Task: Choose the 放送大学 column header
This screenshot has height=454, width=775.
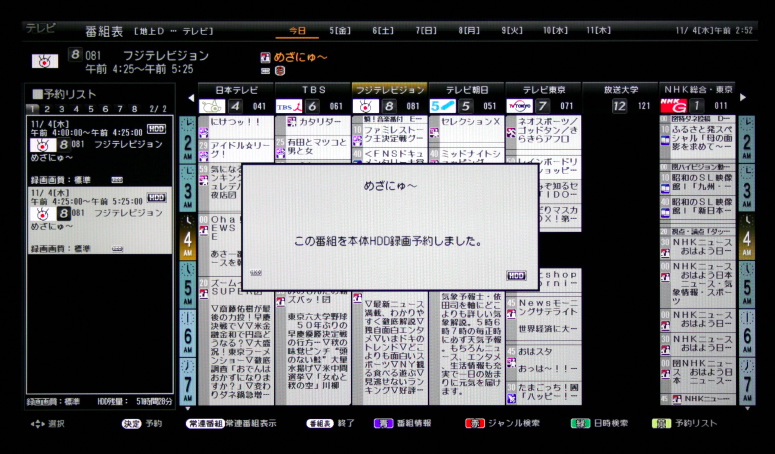Action: coord(620,90)
